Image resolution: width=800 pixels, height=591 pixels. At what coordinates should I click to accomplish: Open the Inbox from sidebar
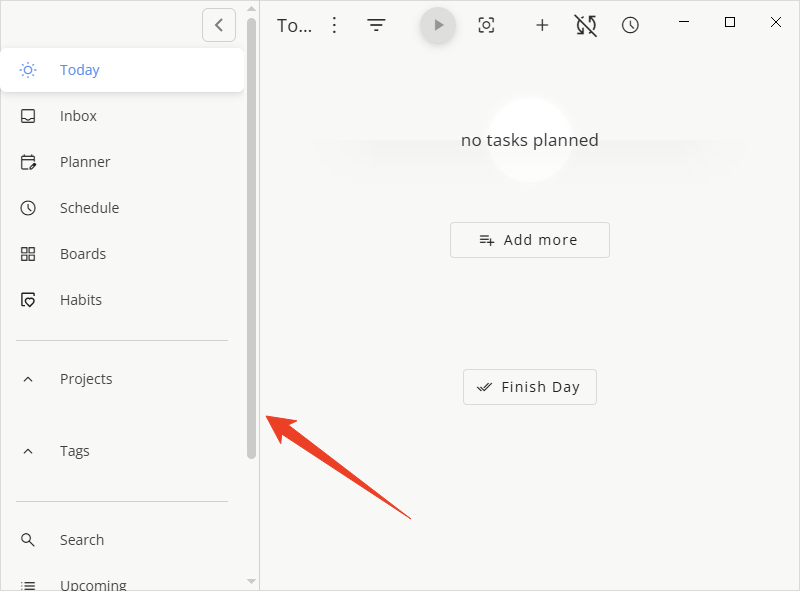[x=78, y=116]
